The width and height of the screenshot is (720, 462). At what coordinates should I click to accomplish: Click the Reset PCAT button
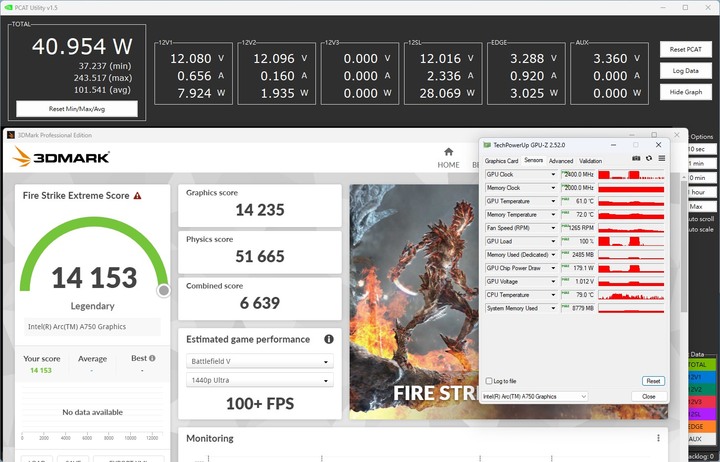(x=686, y=49)
